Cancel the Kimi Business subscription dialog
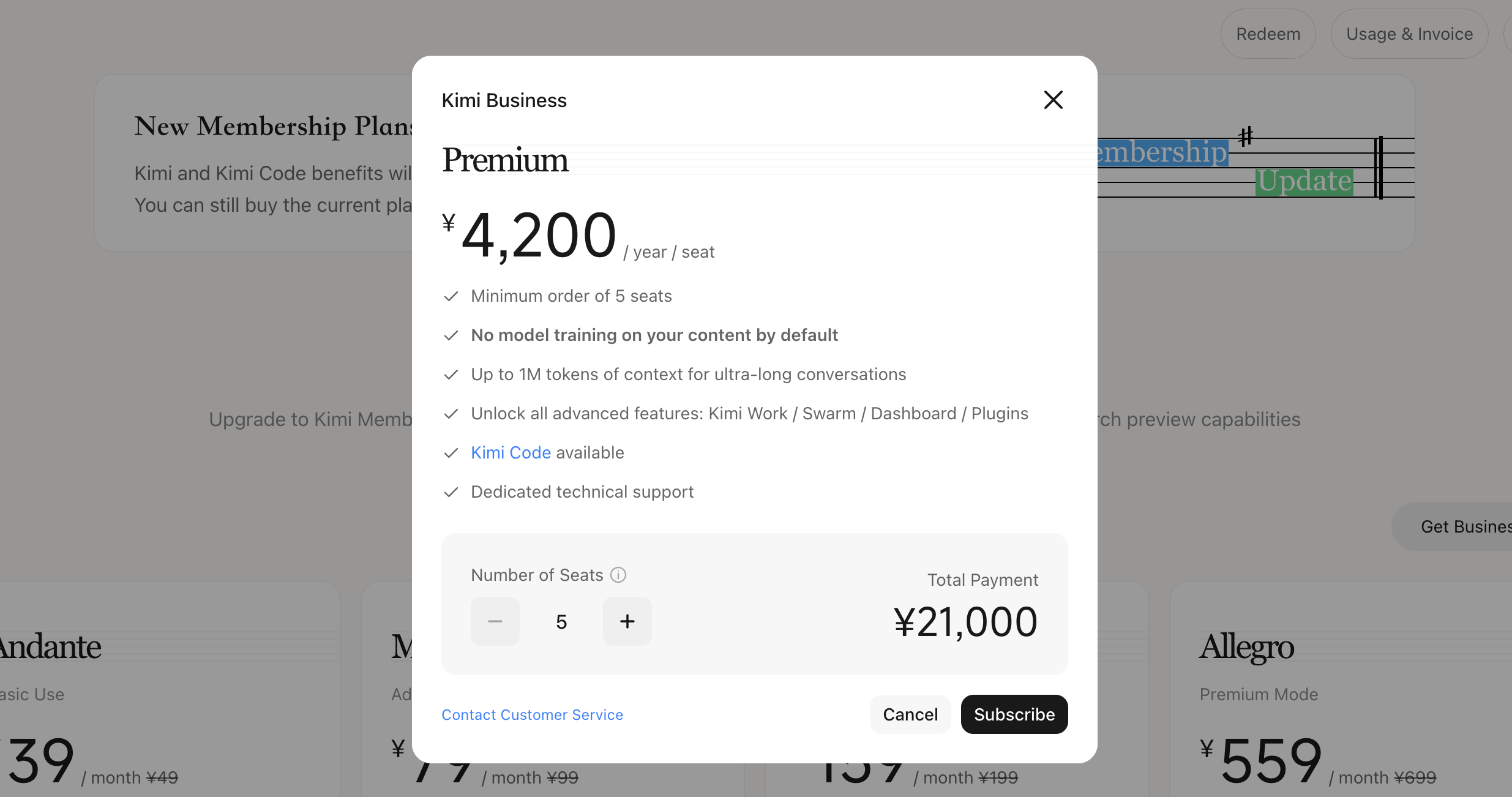The image size is (1512, 797). (x=910, y=714)
